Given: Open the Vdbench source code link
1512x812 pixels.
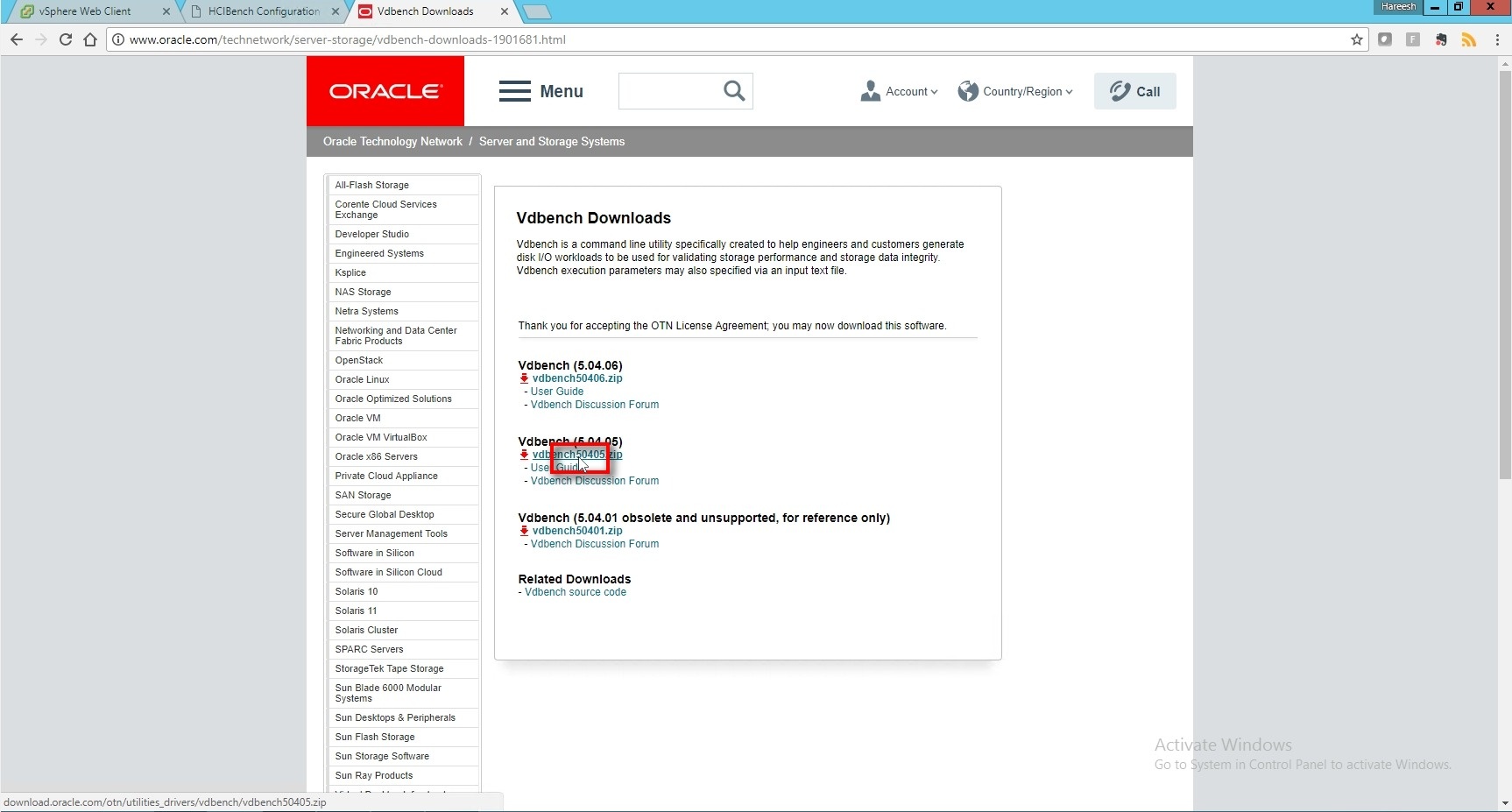Looking at the screenshot, I should click(576, 592).
